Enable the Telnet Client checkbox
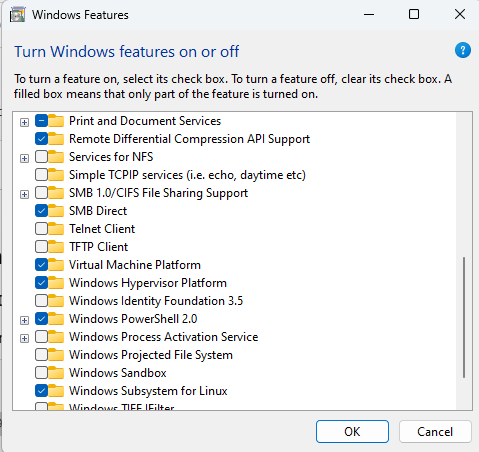 [41, 229]
